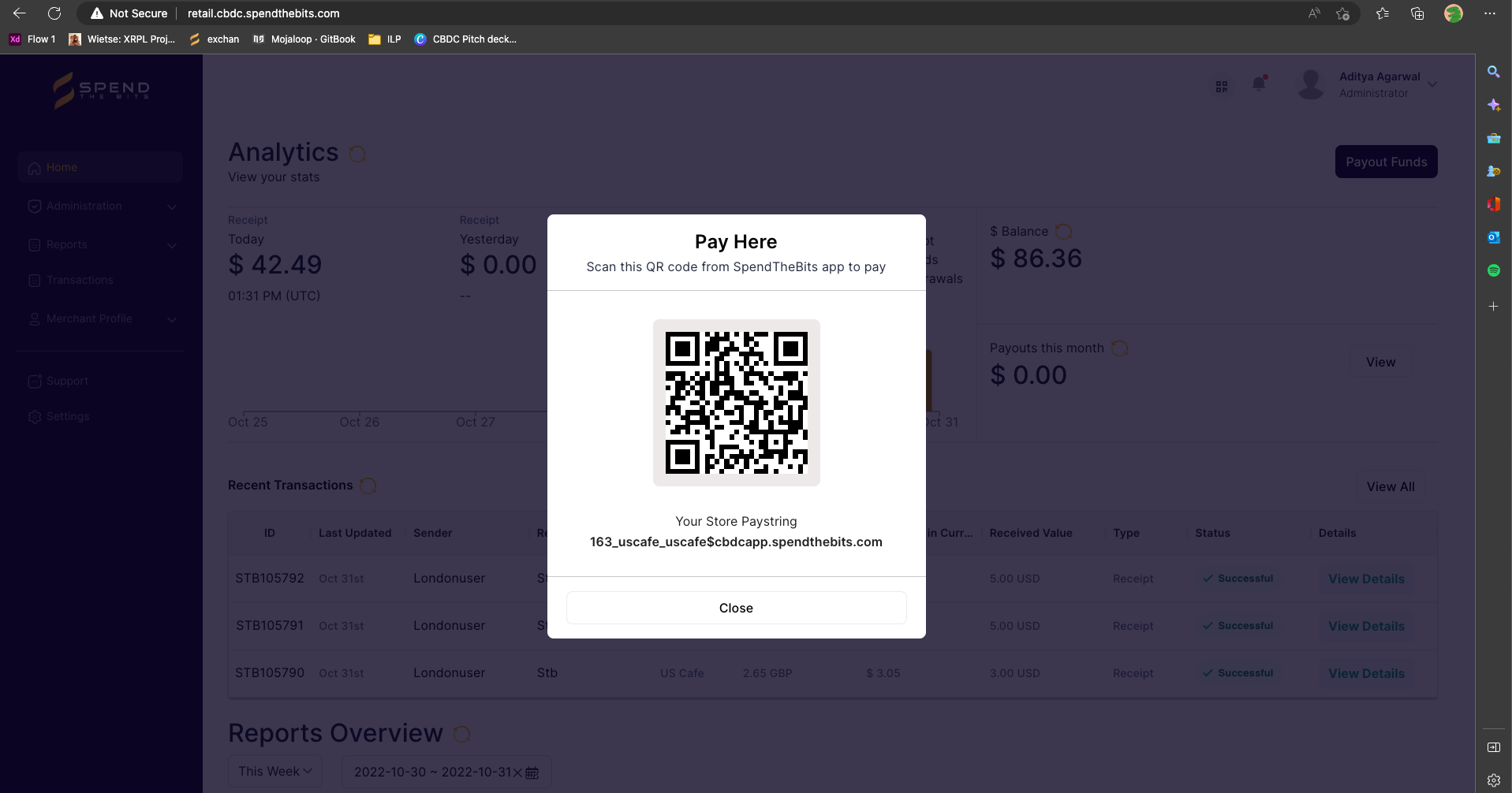Screen dimensions: 1512x793
Task: Open the browser Favorites list
Action: 1383,13
